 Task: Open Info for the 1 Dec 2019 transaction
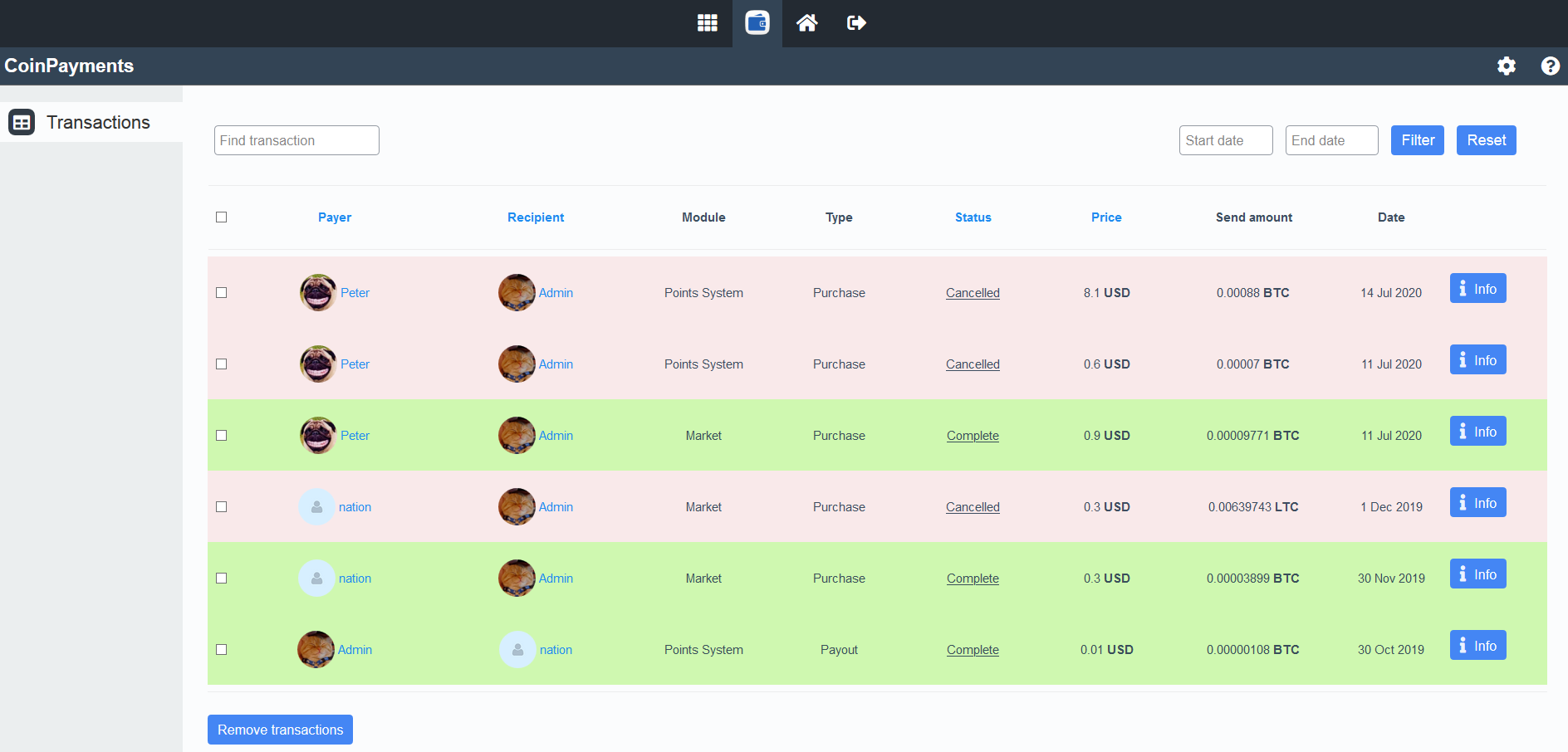(1477, 503)
